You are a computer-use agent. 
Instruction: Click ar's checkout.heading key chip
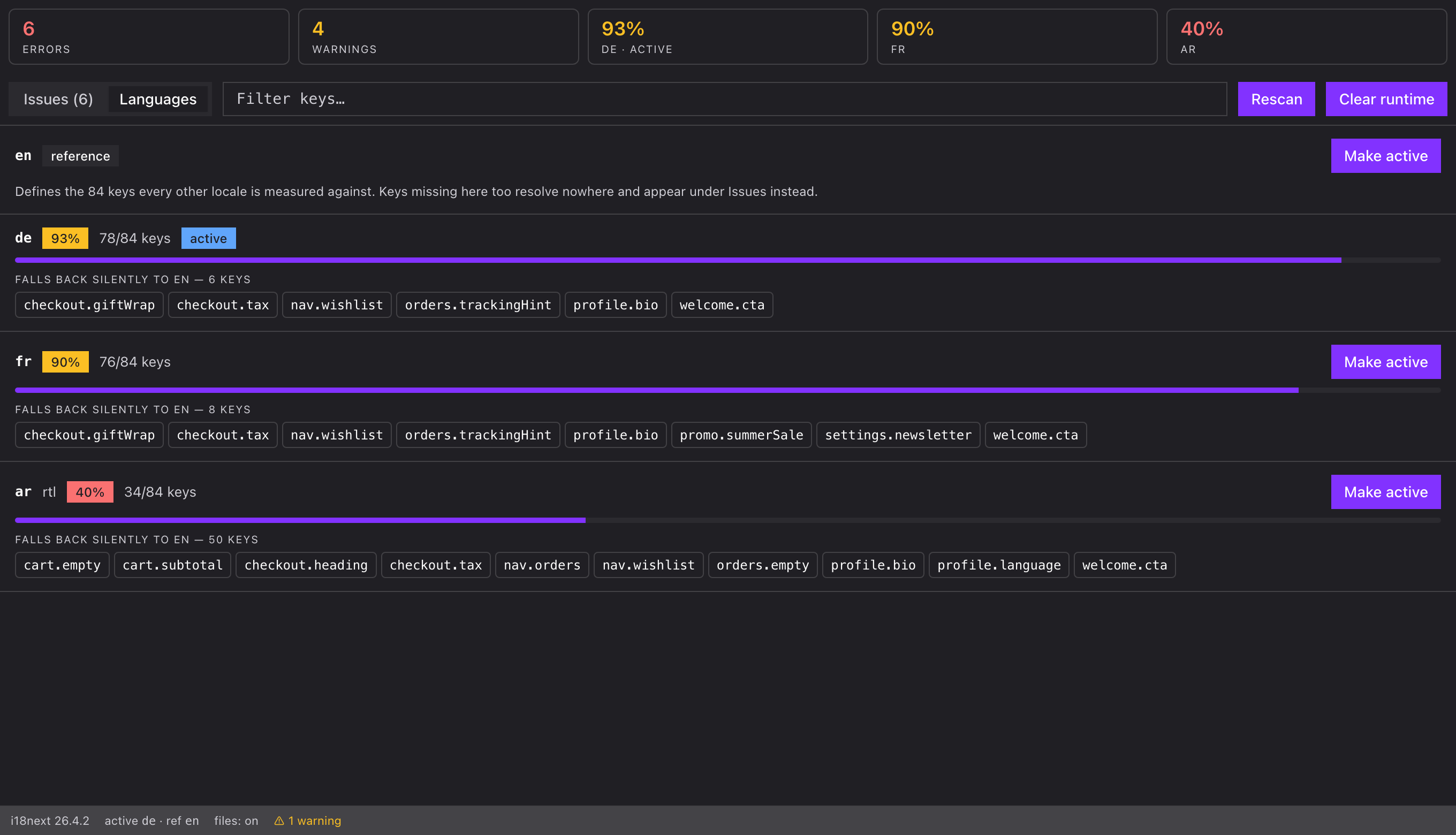[x=306, y=565]
